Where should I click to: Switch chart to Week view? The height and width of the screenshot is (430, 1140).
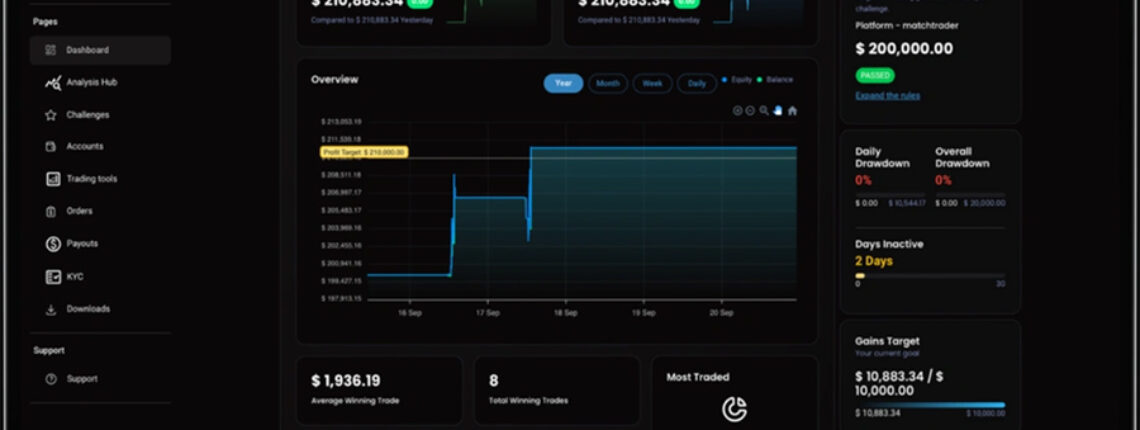click(652, 84)
